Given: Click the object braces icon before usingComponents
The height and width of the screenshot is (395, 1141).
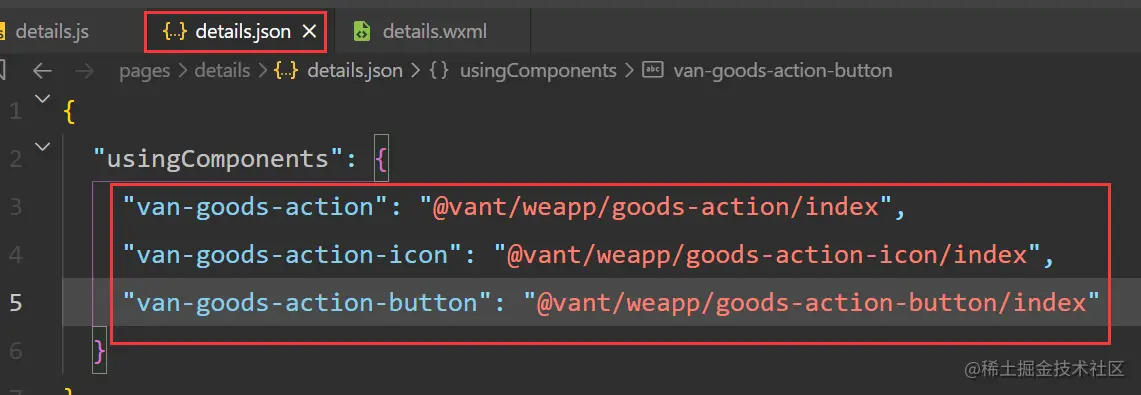Looking at the screenshot, I should click(x=439, y=71).
